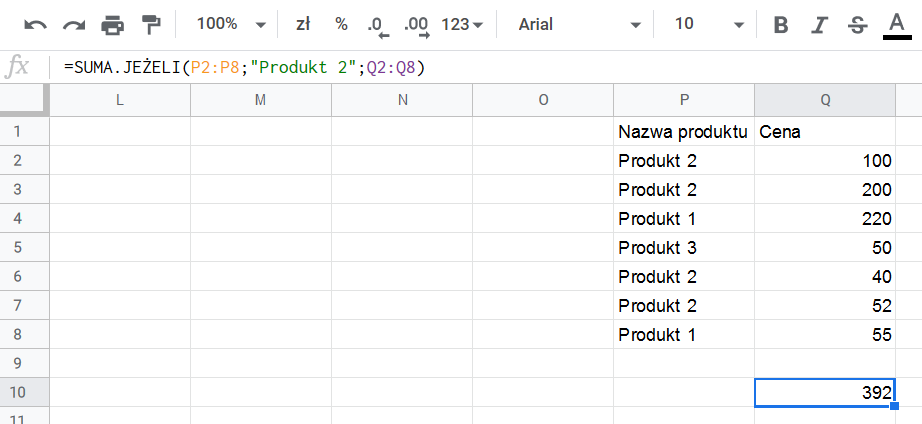Apply percent format with % icon
The width and height of the screenshot is (922, 424).
coord(341,25)
